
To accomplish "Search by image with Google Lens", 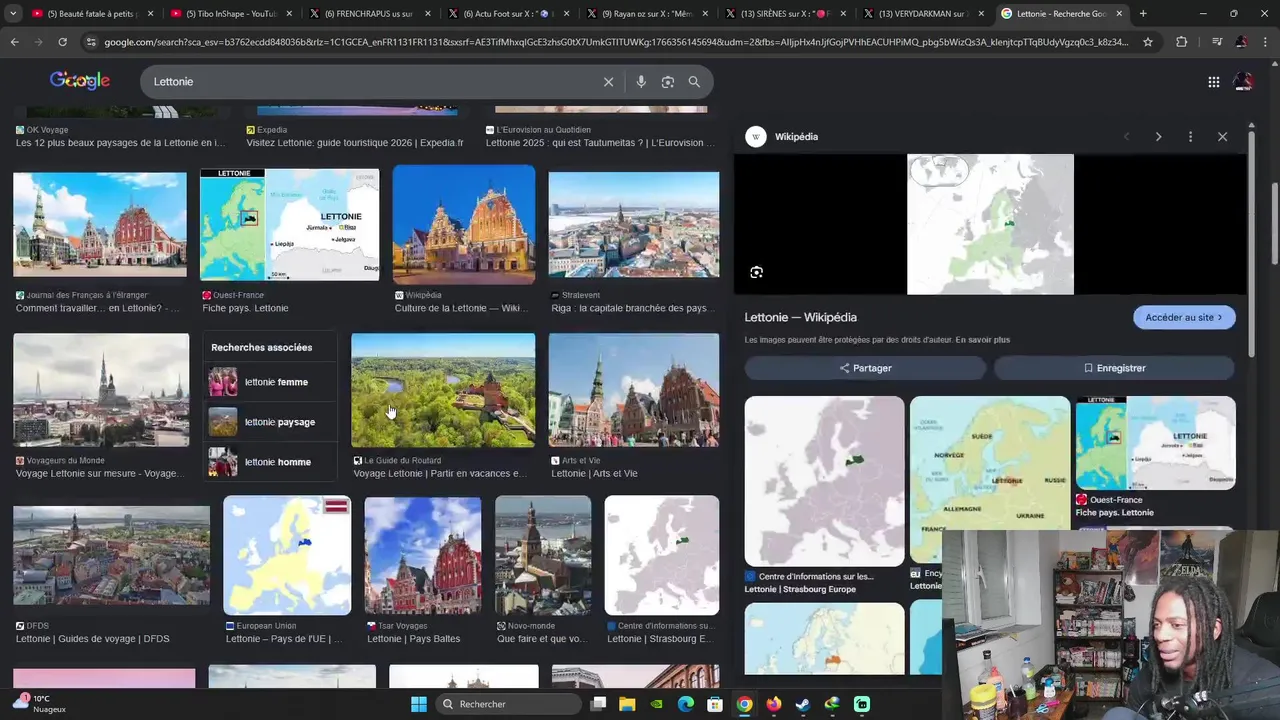I will 668,82.
